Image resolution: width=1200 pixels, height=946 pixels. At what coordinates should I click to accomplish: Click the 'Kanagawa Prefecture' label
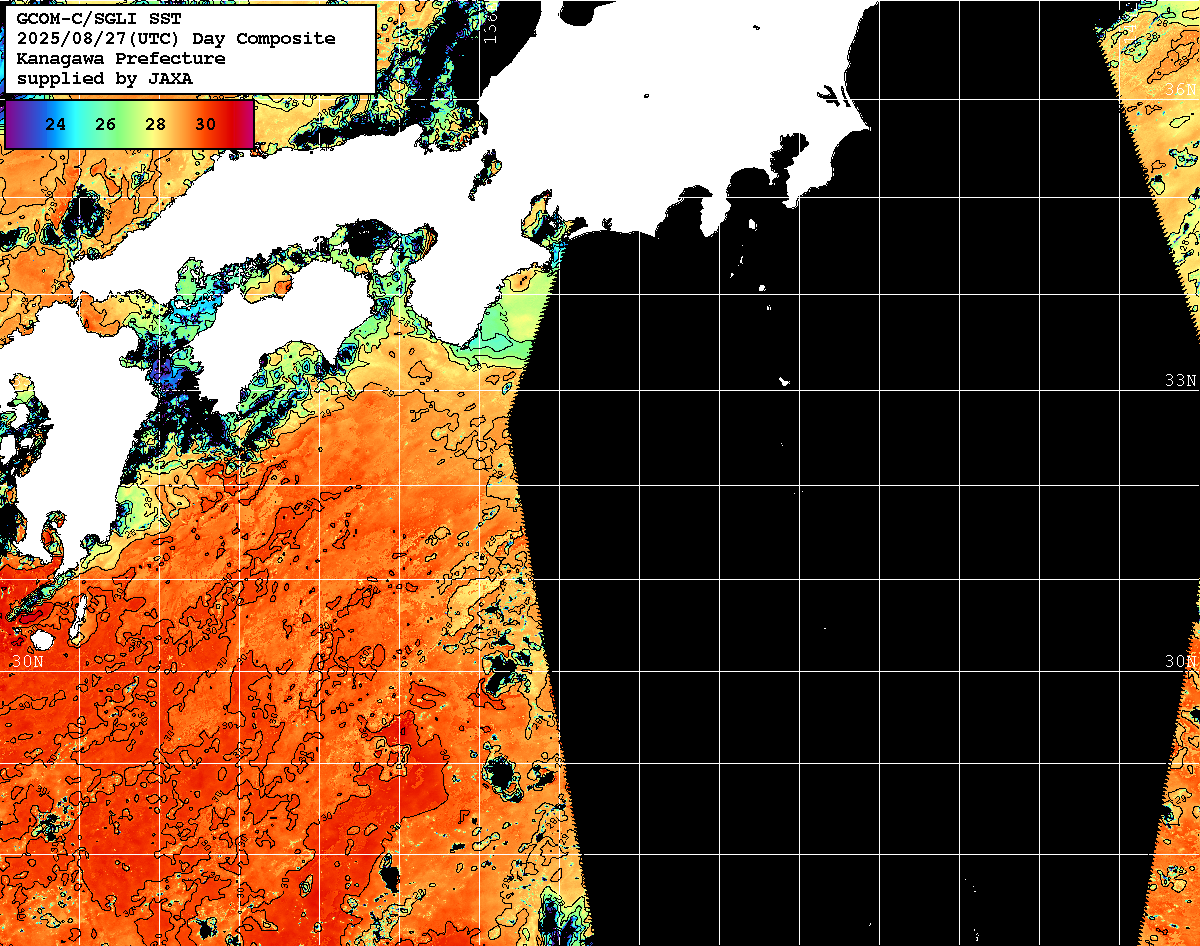coord(121,59)
